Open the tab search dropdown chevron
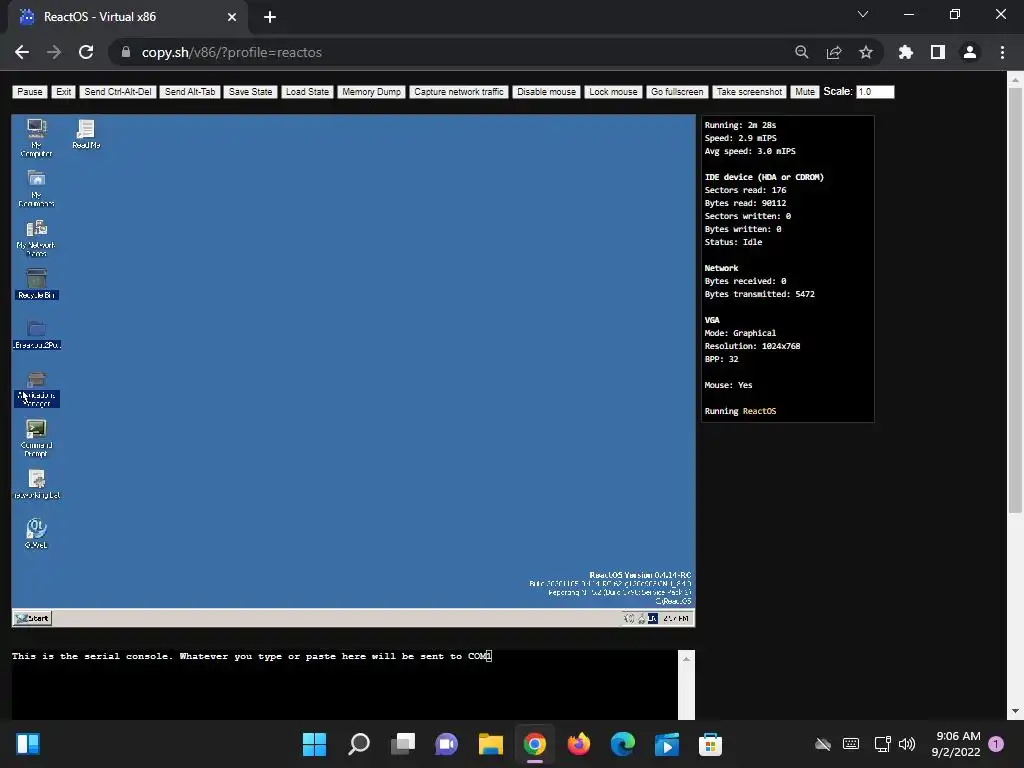Screen dimensions: 1024x768 click(x=863, y=14)
